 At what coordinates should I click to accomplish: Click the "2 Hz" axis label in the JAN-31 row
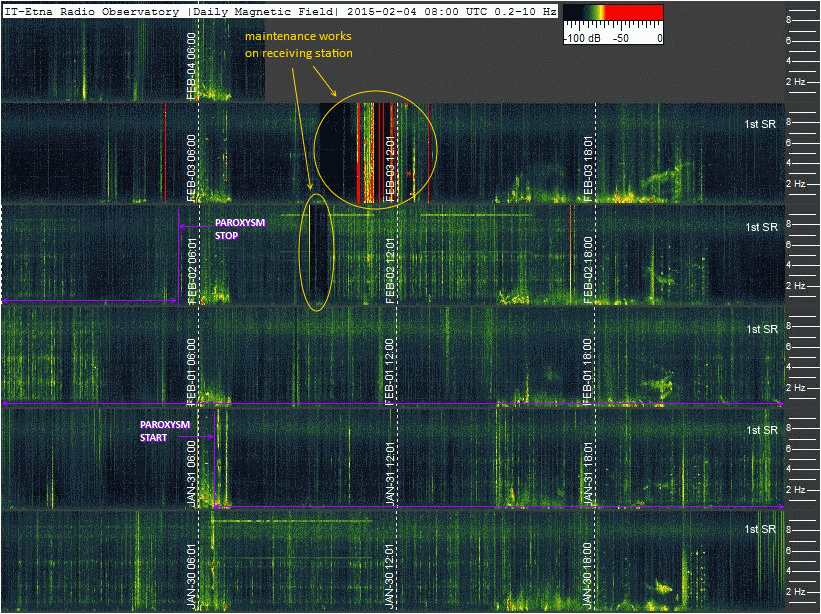click(795, 490)
